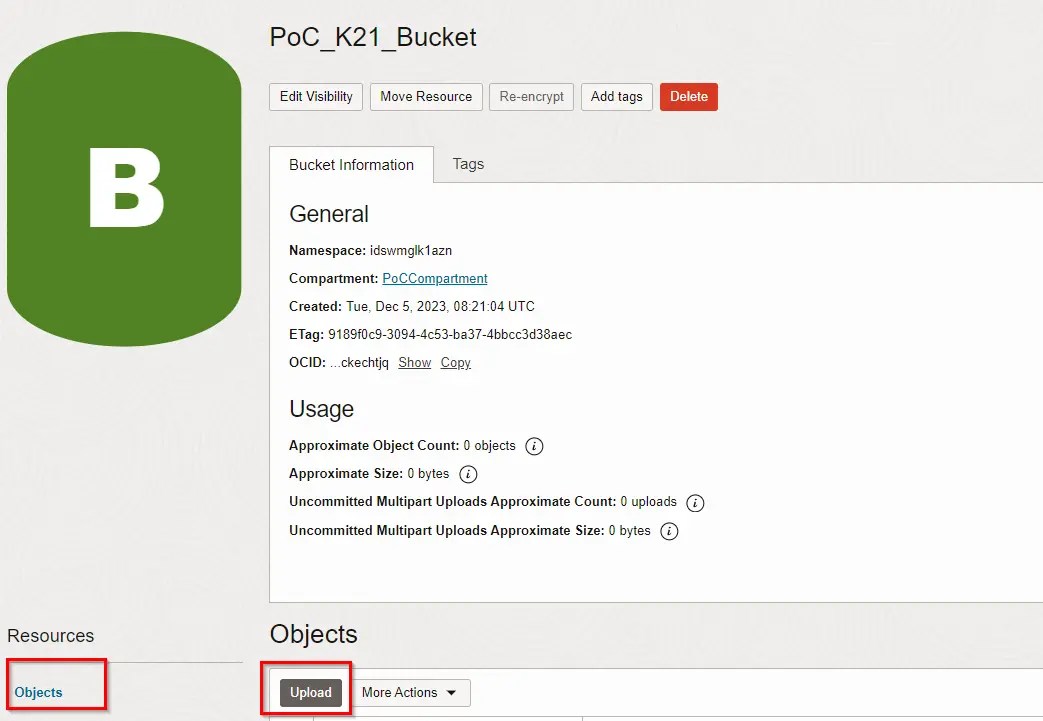Click the info icon for Uncommitted Multipart Uploads Size
The width and height of the screenshot is (1043, 721).
[668, 531]
